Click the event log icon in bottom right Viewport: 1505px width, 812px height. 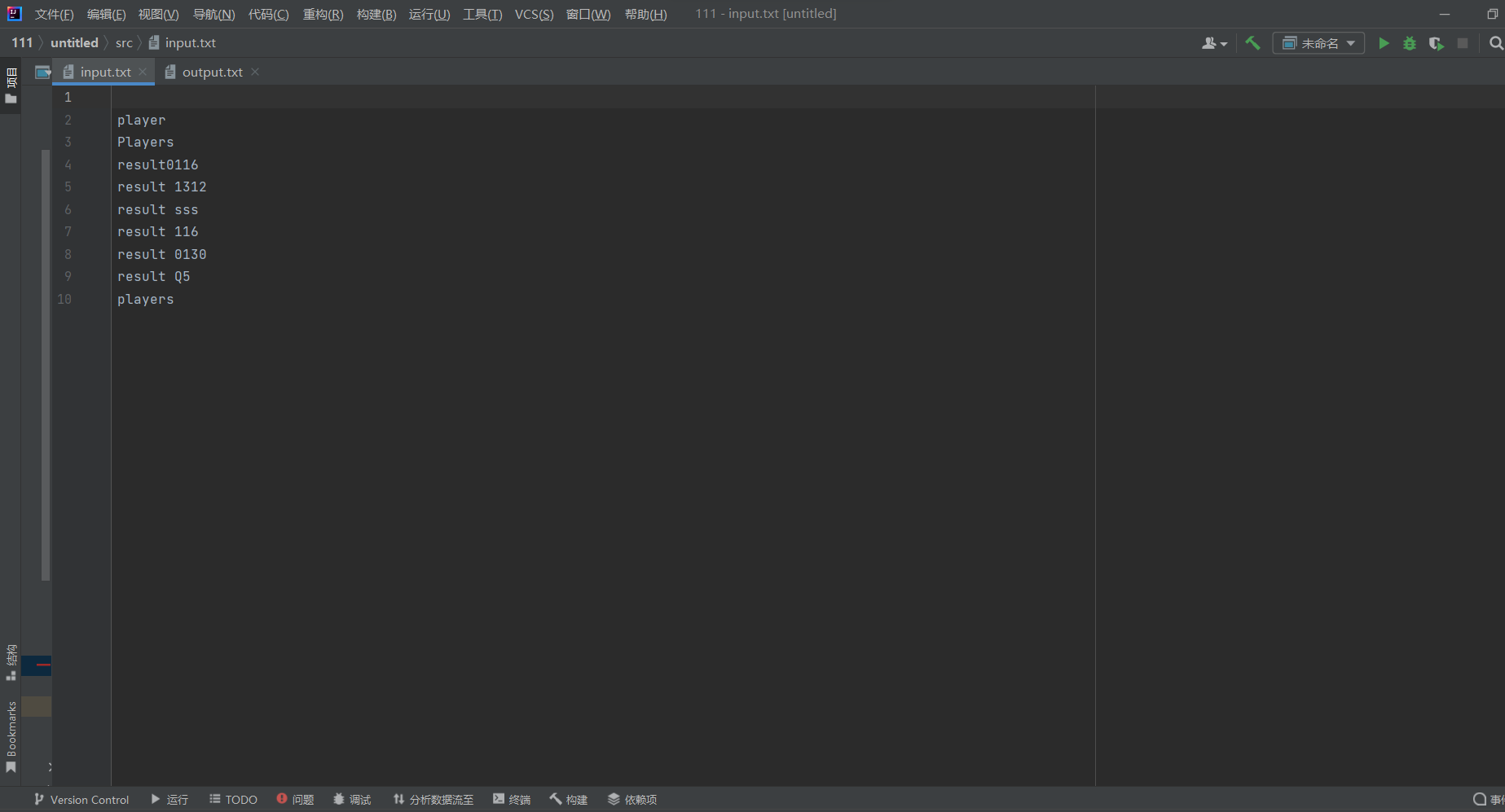point(1480,800)
